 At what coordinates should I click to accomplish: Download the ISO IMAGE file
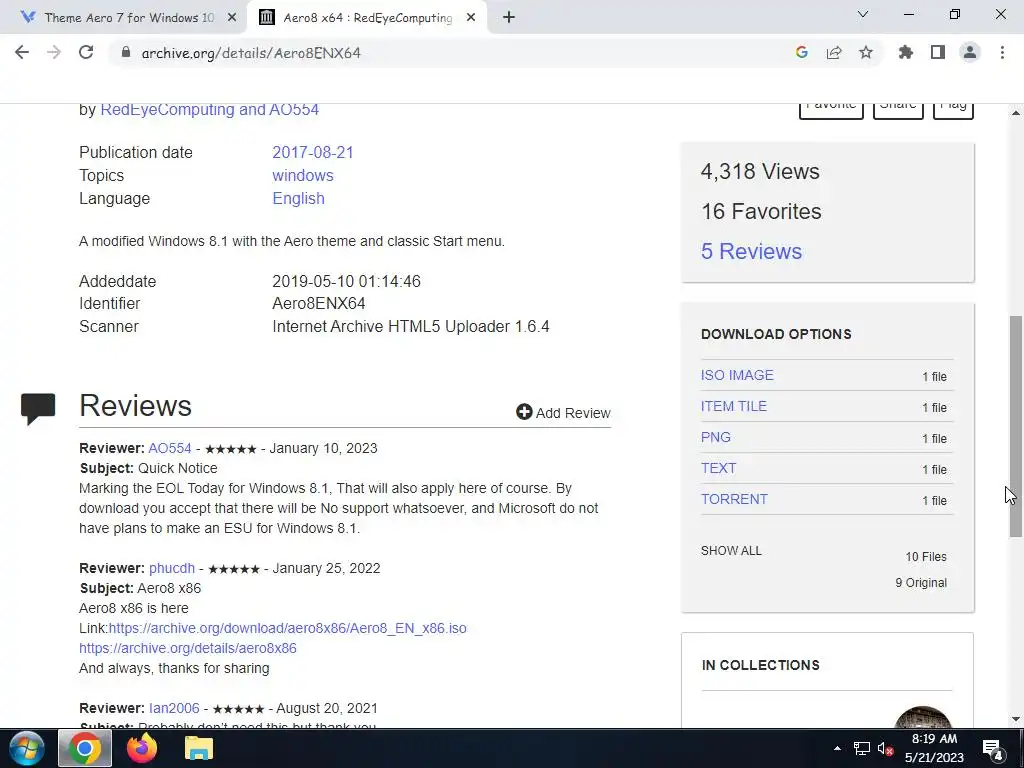[x=737, y=375]
